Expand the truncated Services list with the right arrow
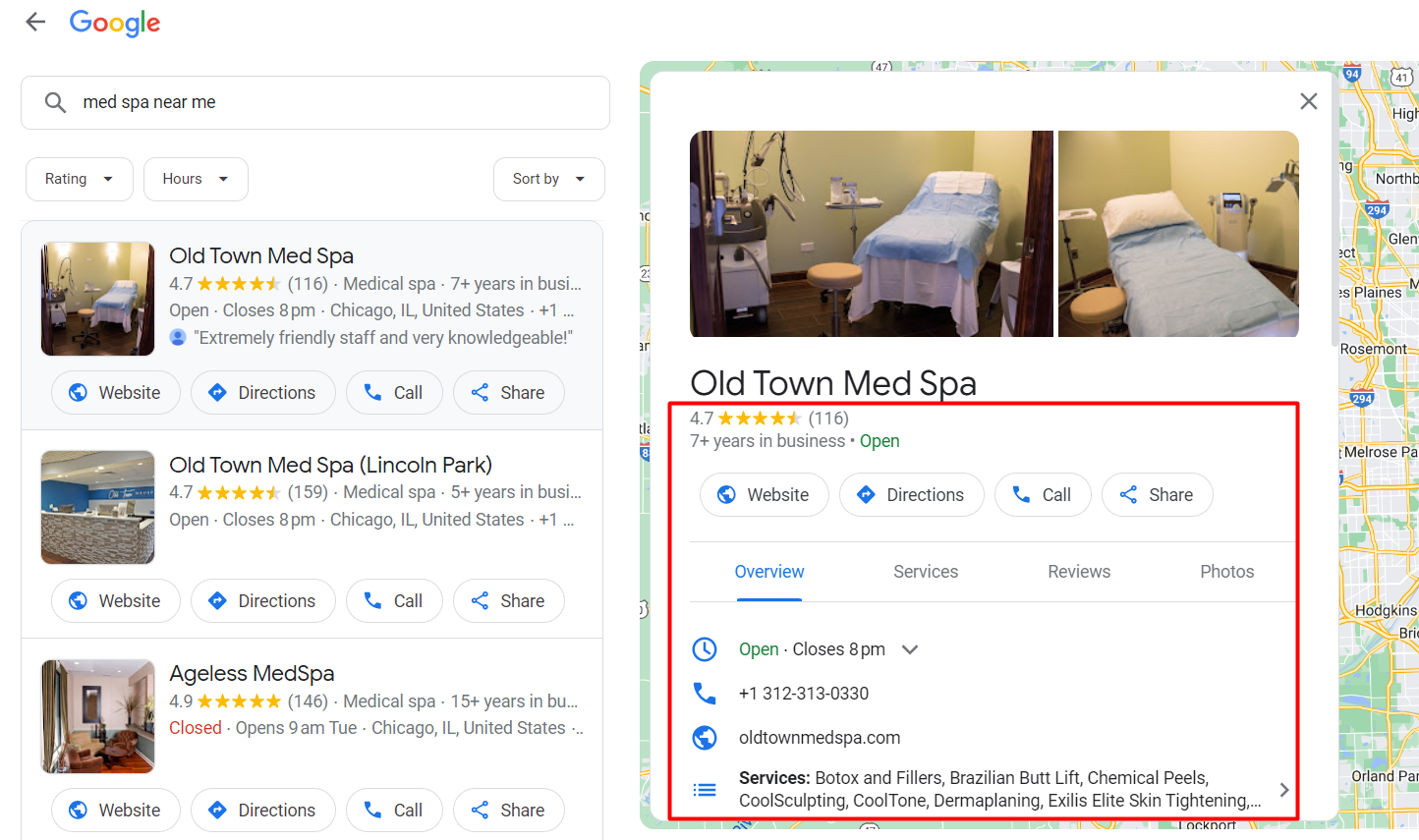The width and height of the screenshot is (1419, 840). (1283, 789)
